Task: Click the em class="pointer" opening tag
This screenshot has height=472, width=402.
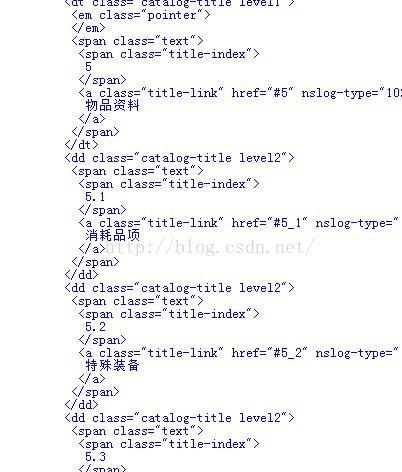Action: click(141, 15)
